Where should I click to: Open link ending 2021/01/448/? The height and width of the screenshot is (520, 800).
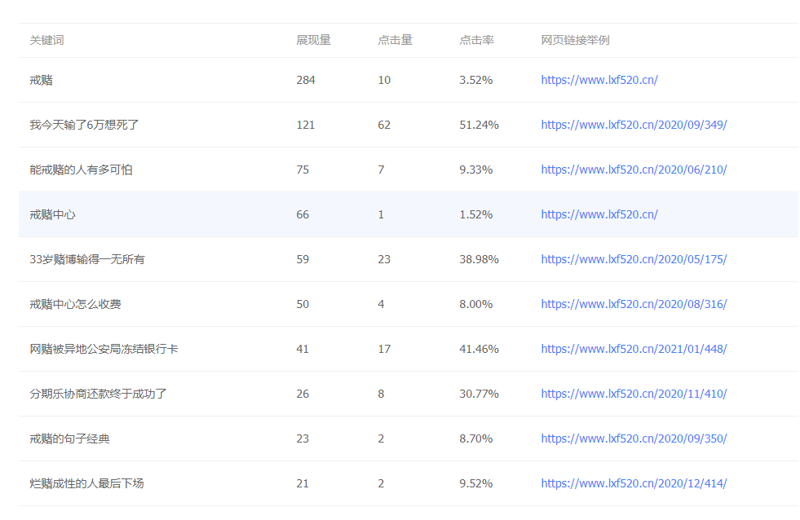click(633, 349)
